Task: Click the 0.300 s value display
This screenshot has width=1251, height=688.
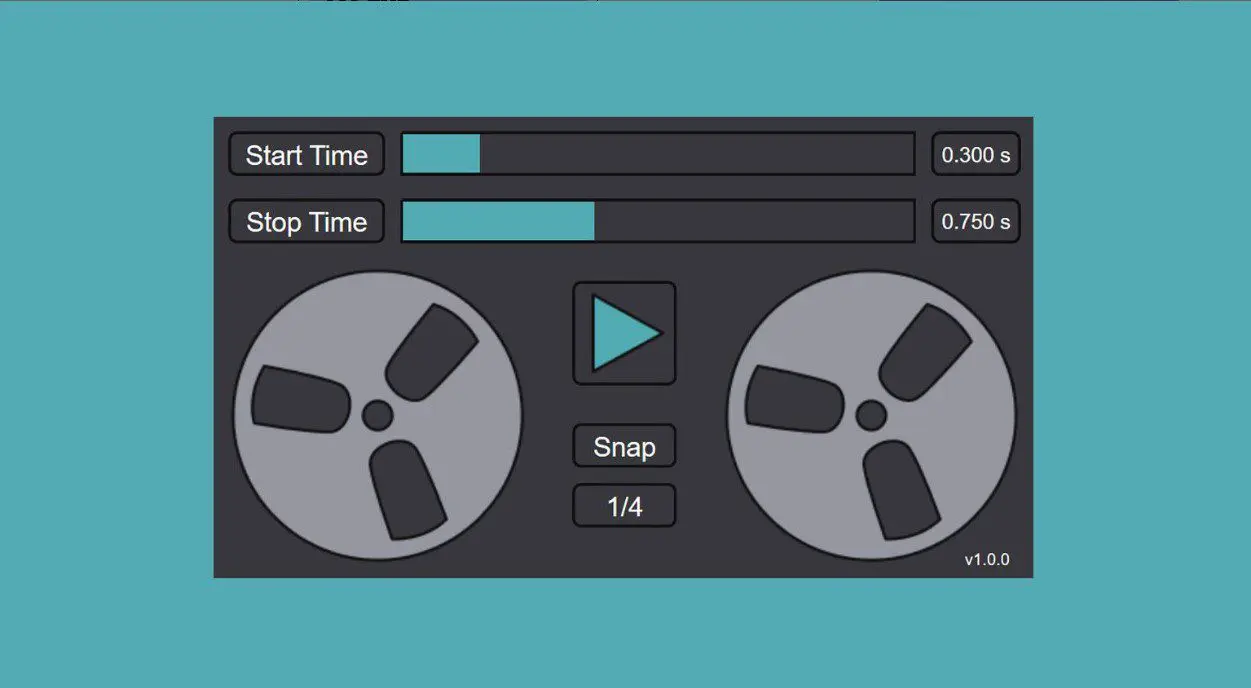Action: [975, 155]
